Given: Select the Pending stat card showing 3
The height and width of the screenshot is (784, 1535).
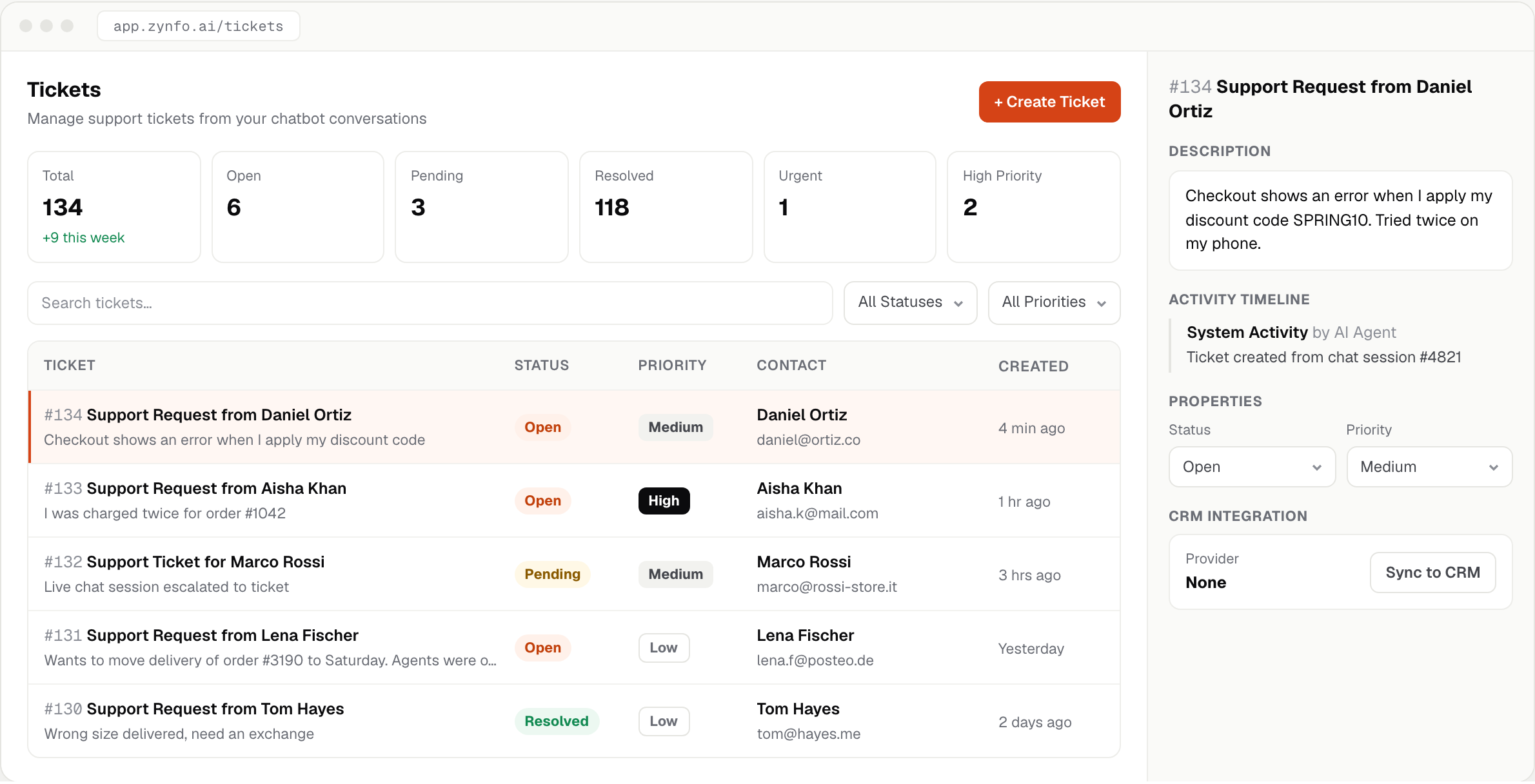Looking at the screenshot, I should coord(482,207).
